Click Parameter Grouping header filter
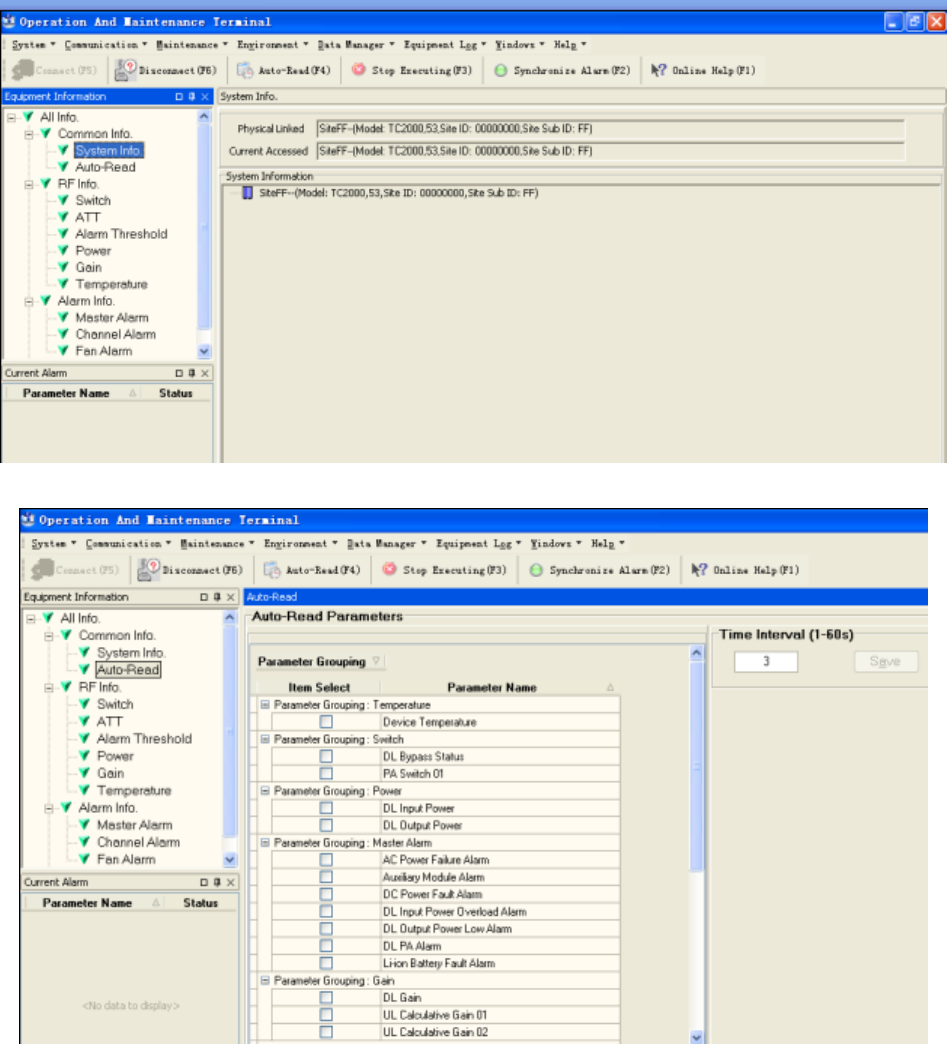This screenshot has width=947, height=1044. (x=376, y=661)
